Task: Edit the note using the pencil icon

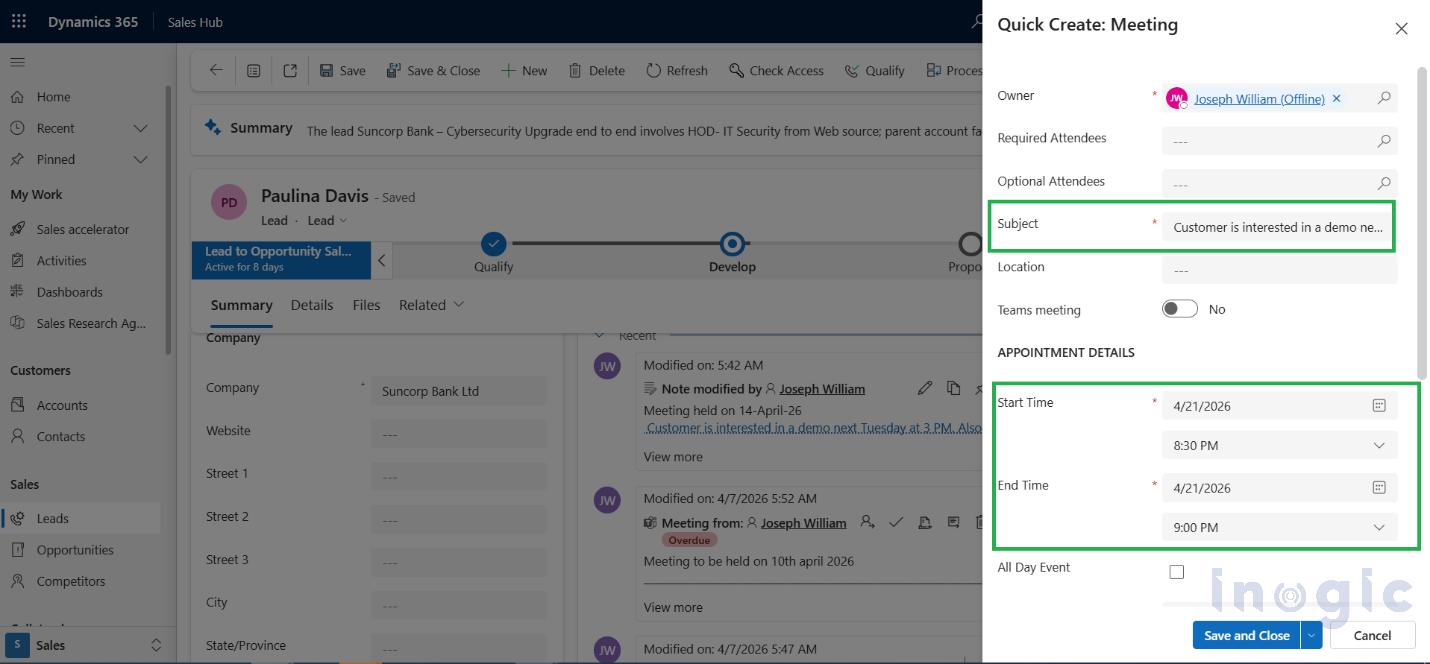Action: (924, 388)
